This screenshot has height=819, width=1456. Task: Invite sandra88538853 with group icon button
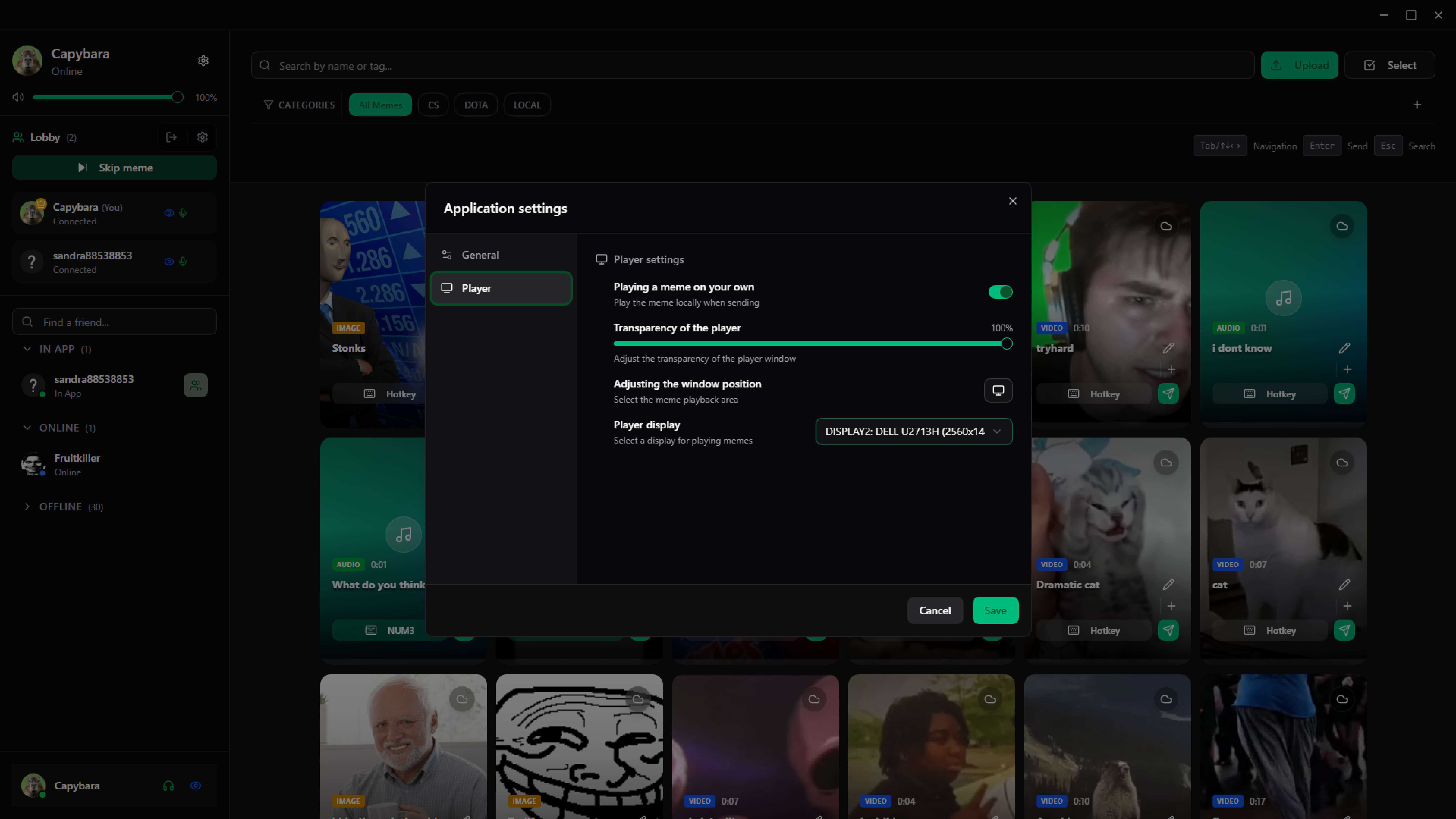pos(196,385)
